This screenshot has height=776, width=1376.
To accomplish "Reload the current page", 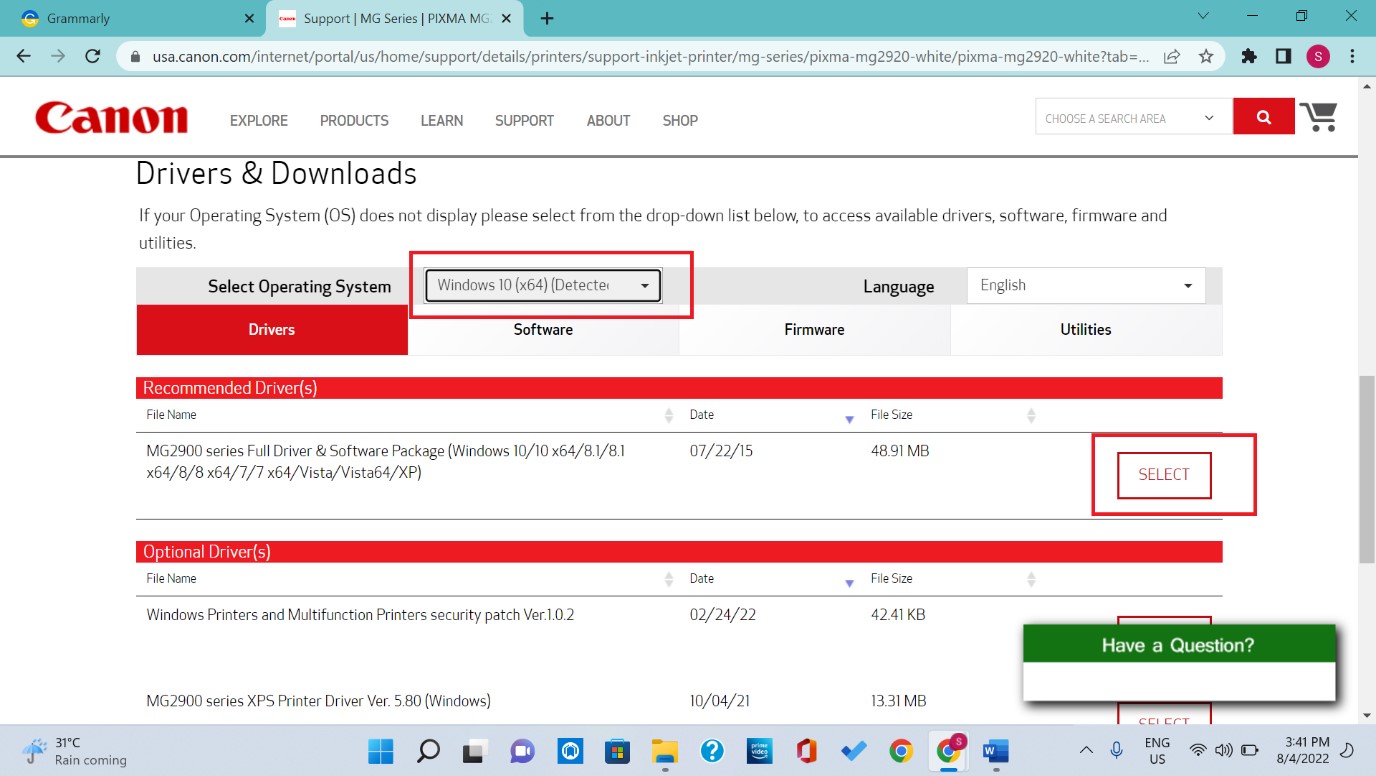I will pyautogui.click(x=92, y=58).
